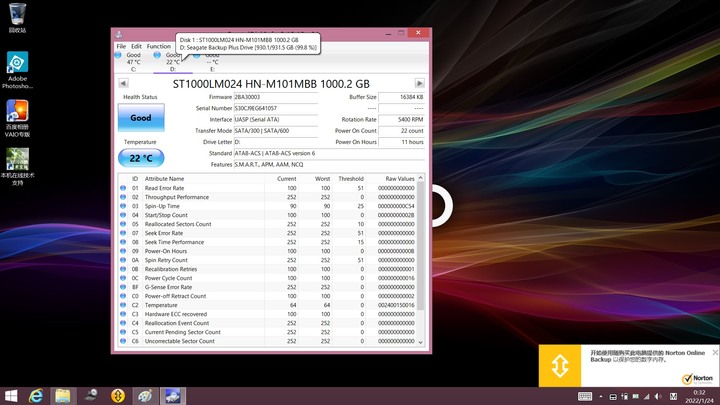Select the Power Cycle Count row
This screenshot has width=720, height=405.
[x=267, y=278]
